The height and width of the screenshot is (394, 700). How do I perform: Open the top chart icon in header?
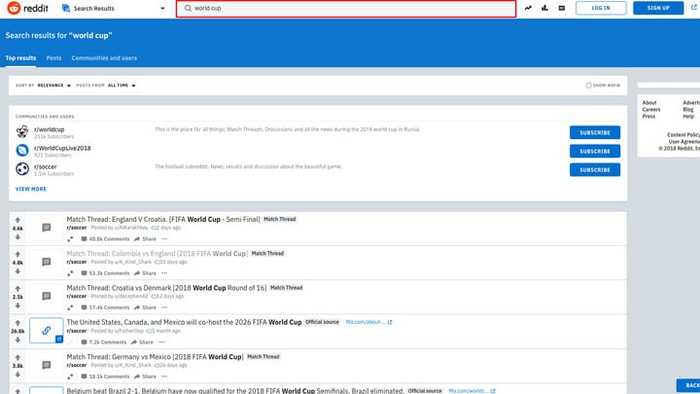coord(545,8)
